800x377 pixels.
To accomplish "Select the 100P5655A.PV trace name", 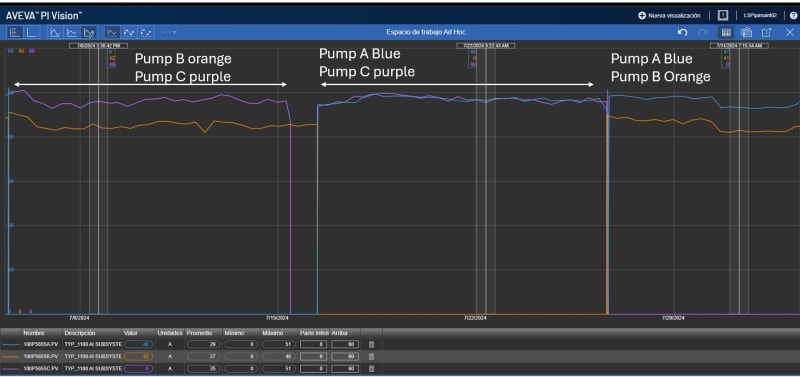I will (41, 345).
